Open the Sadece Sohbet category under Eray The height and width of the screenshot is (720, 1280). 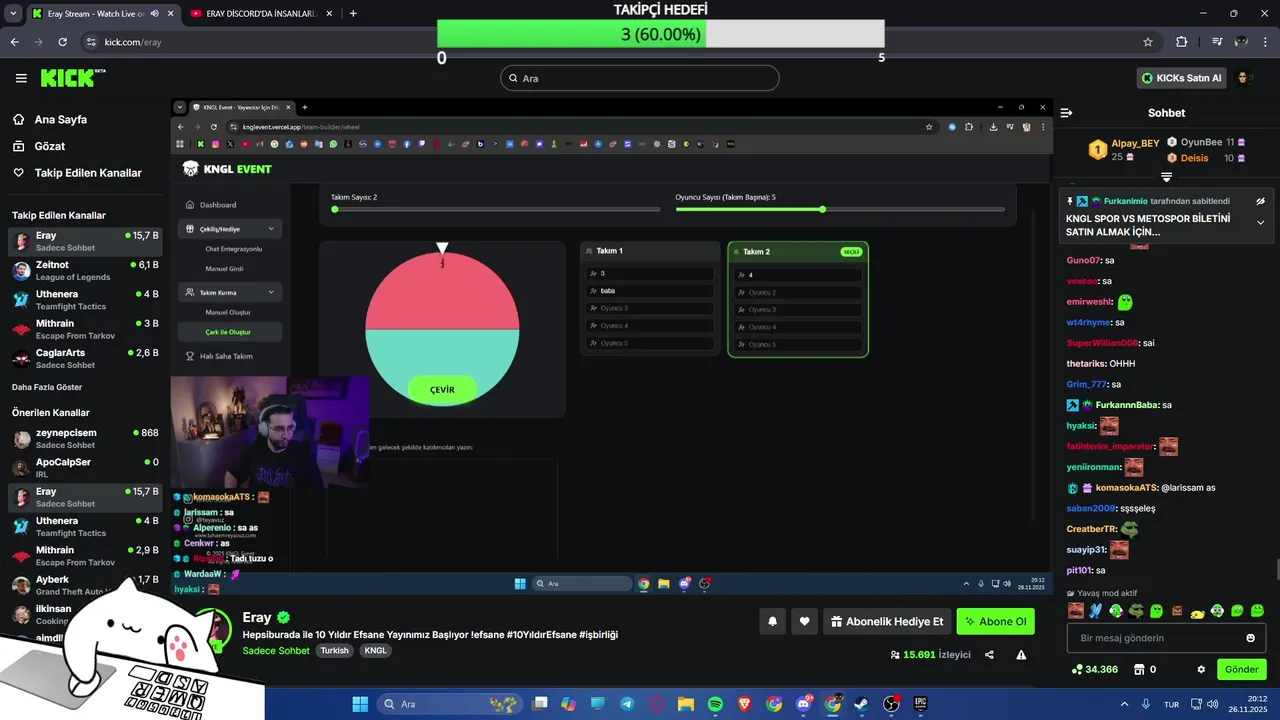(276, 650)
